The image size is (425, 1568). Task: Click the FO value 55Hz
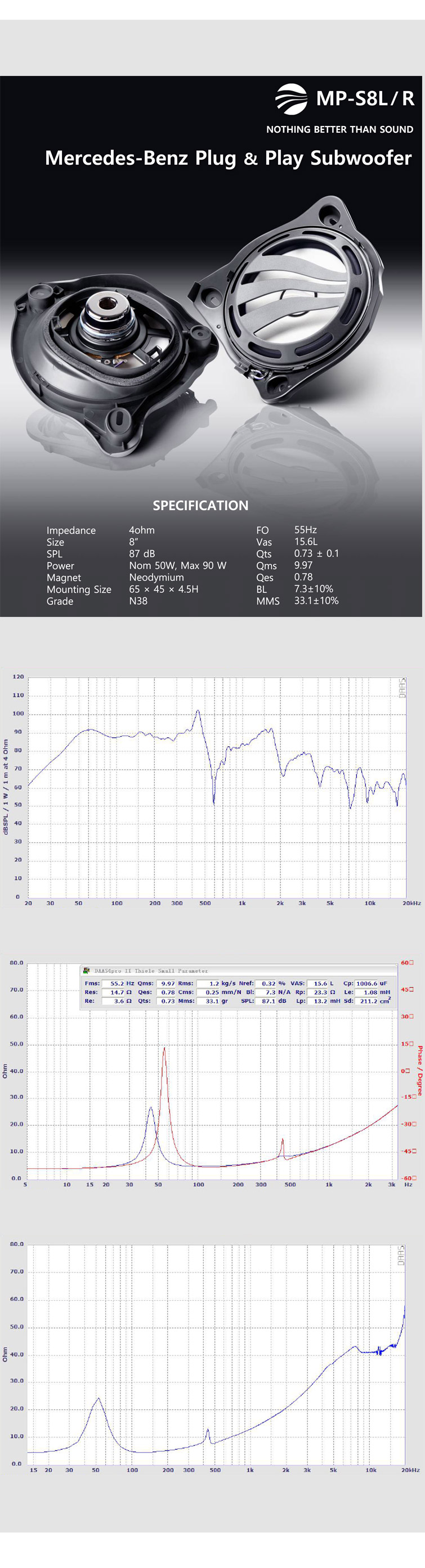tap(306, 530)
